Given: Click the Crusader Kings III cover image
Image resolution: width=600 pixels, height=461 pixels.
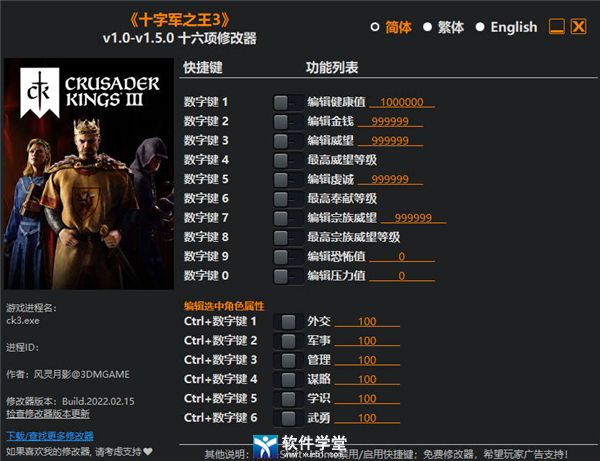Looking at the screenshot, I should point(89,174).
